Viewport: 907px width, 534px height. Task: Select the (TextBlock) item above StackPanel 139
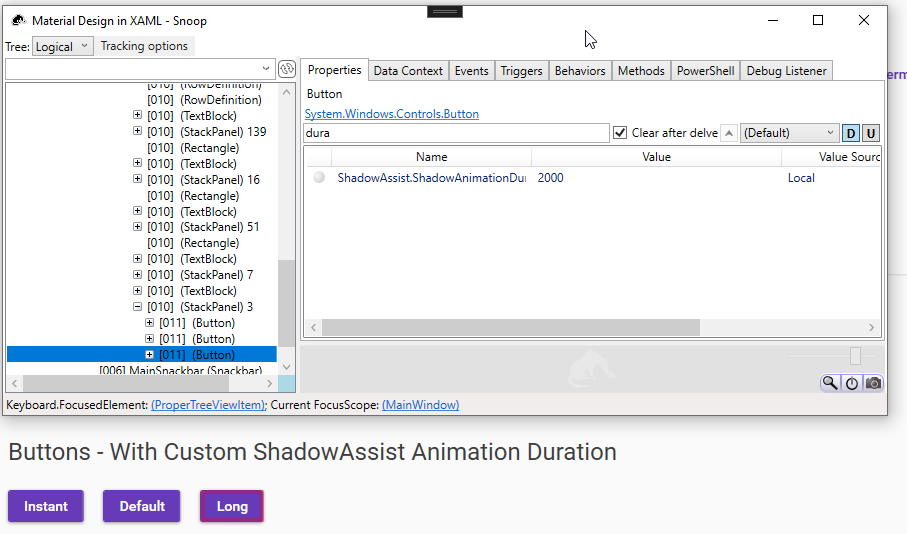[x=191, y=116]
